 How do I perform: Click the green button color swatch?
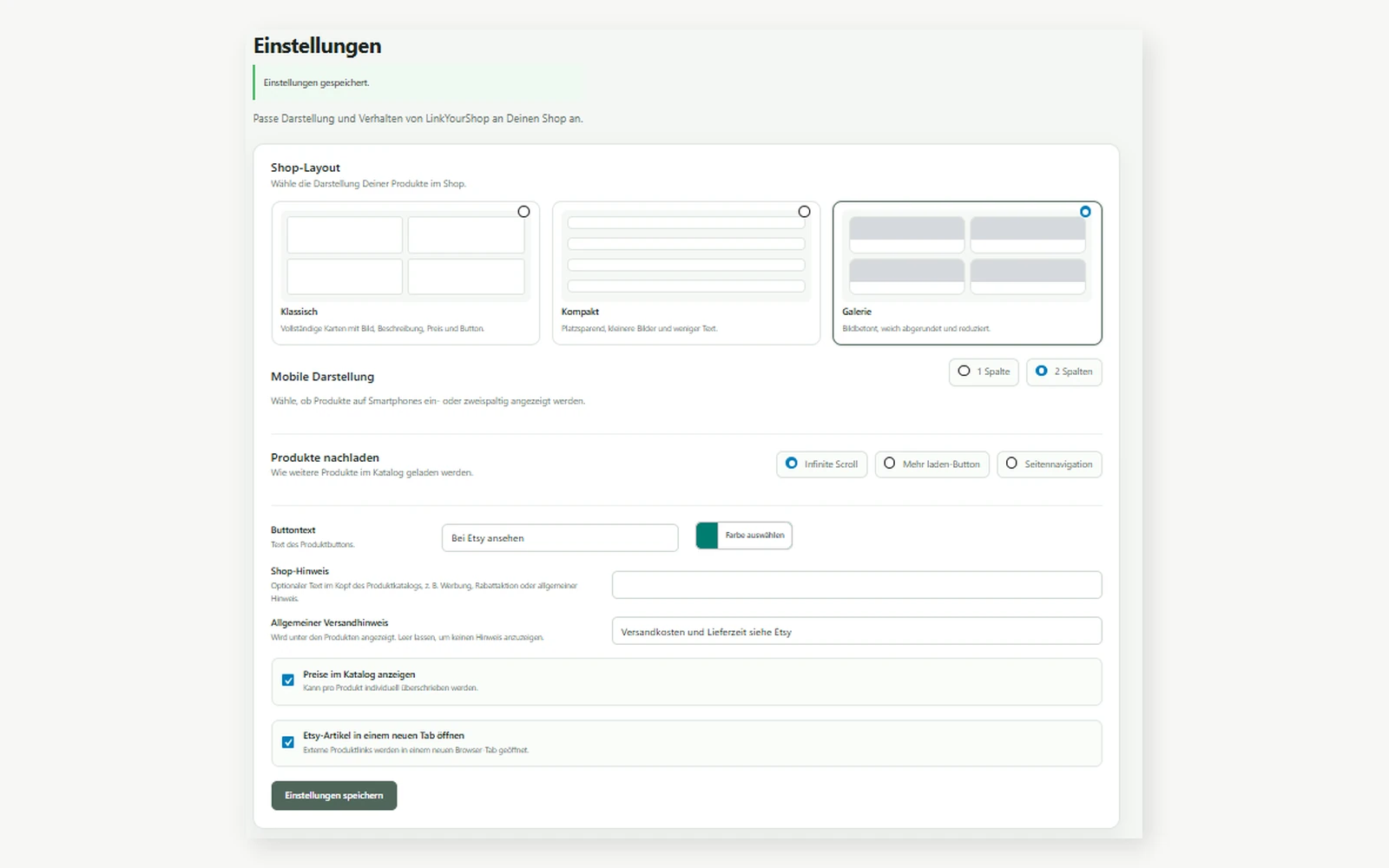coord(708,536)
